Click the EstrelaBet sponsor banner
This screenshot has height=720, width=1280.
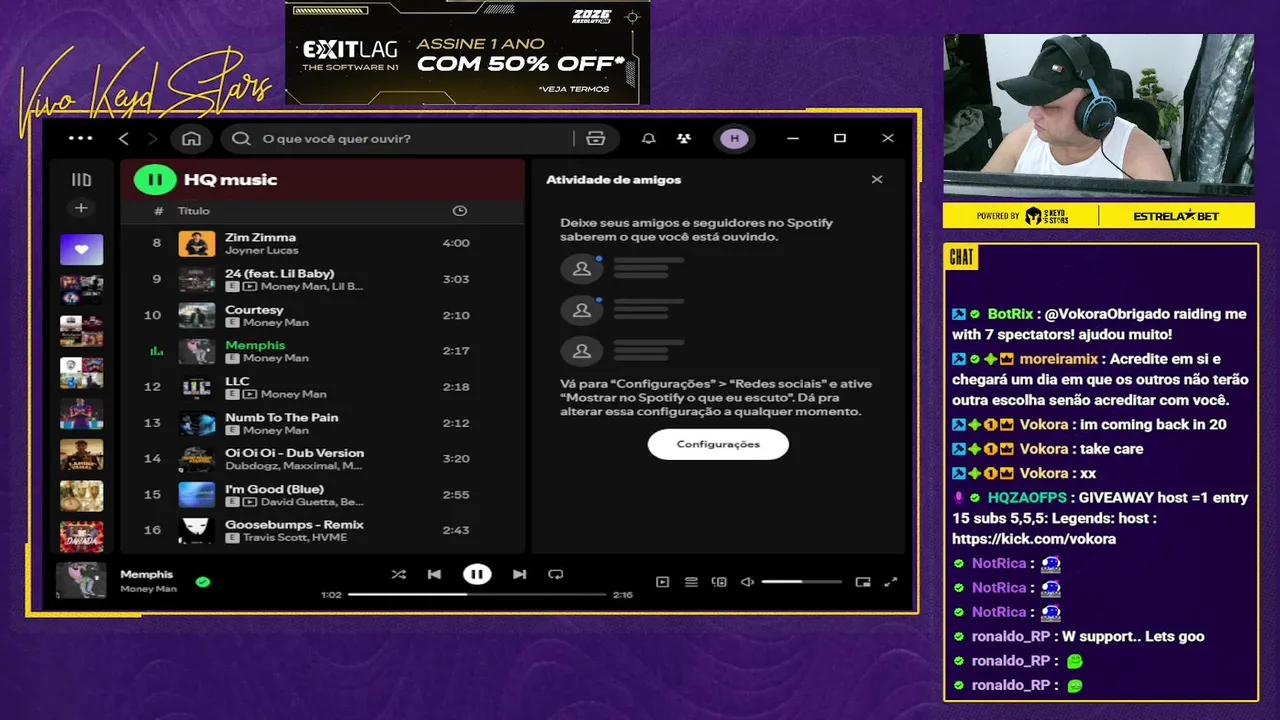pyautogui.click(x=1176, y=216)
